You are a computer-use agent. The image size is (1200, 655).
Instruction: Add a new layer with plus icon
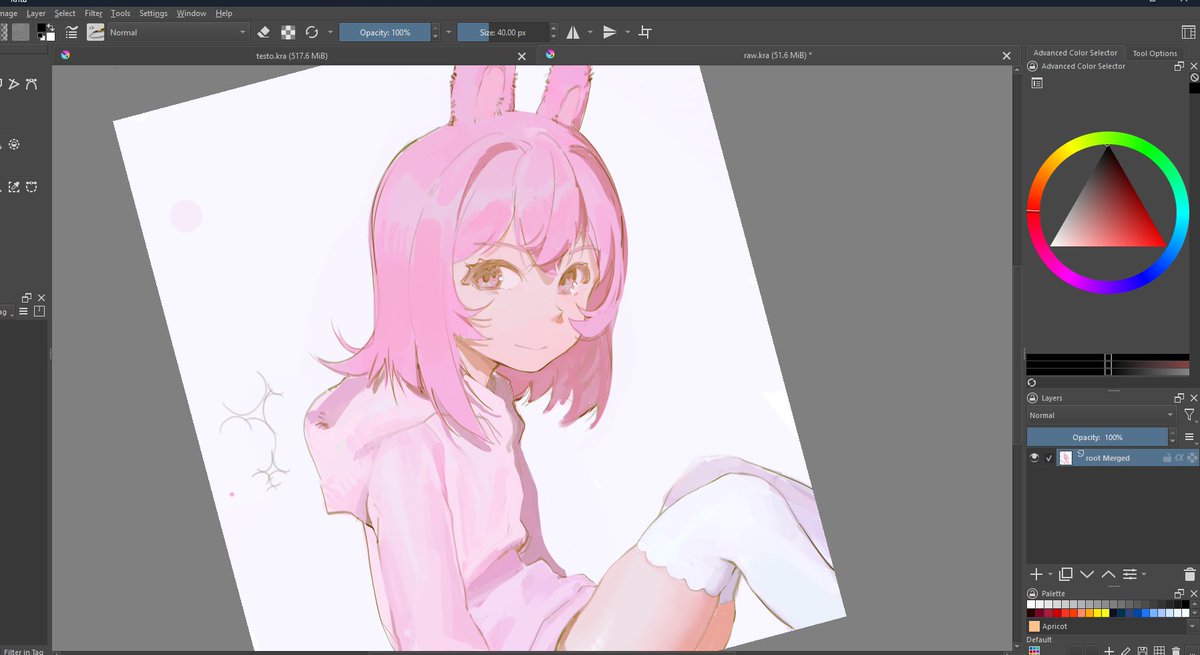click(x=1036, y=574)
